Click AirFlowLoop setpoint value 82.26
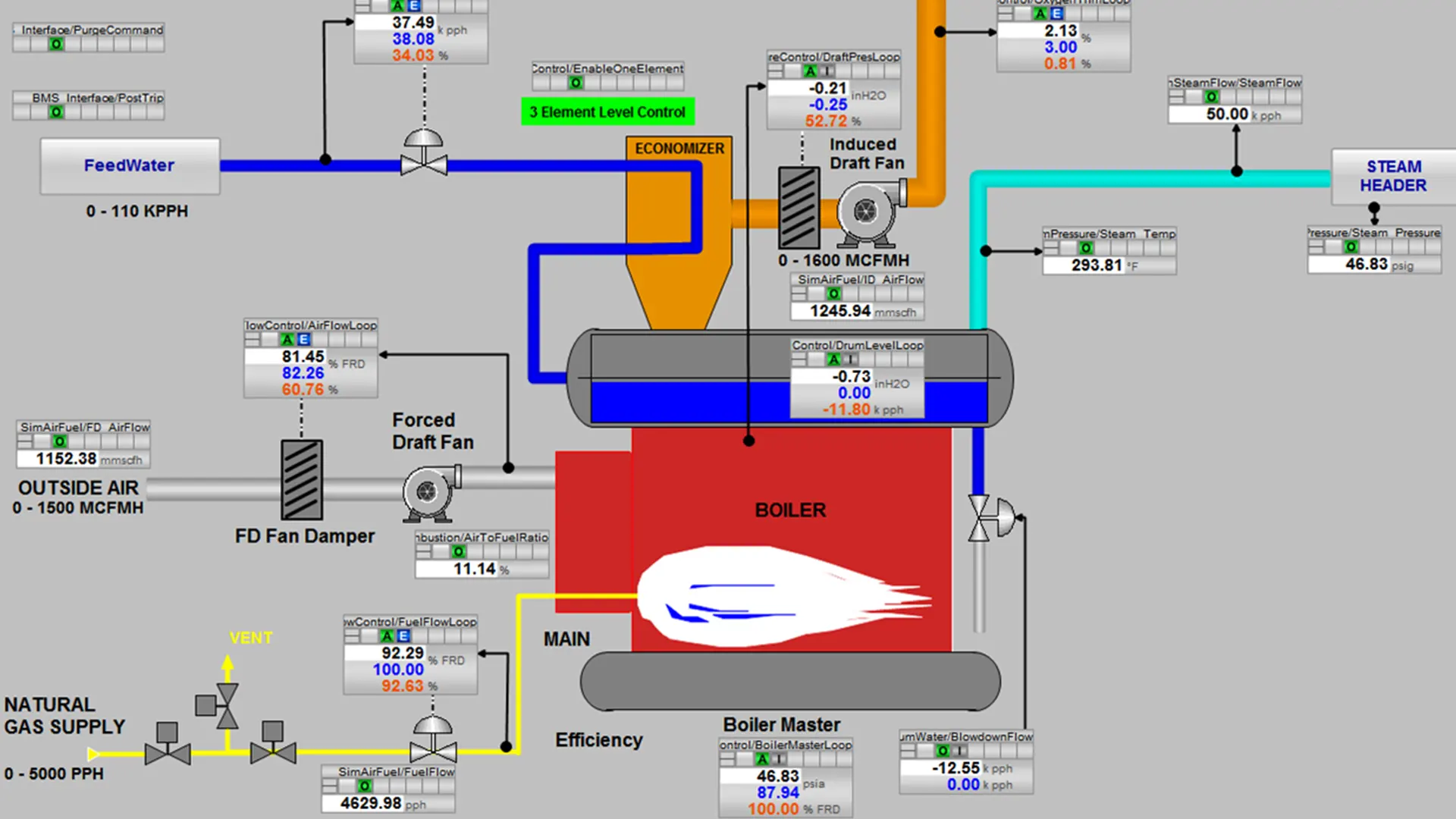Screen dimensions: 1456x819 303,373
